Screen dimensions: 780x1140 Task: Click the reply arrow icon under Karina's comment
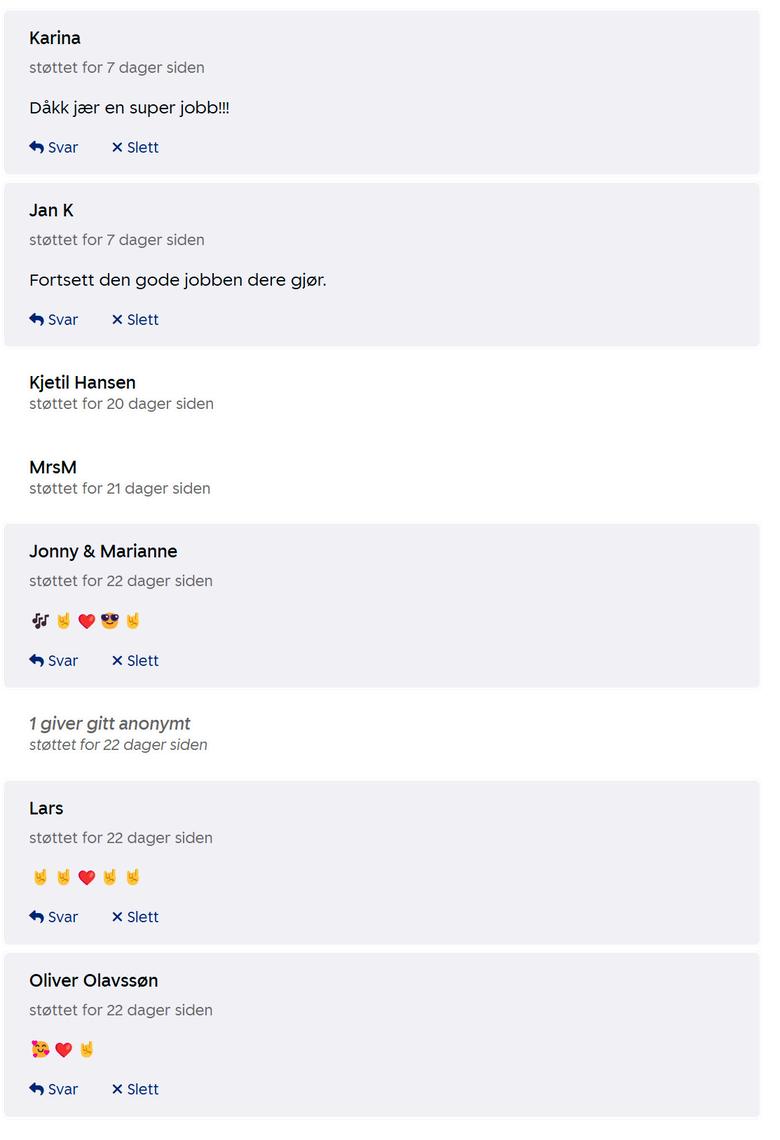pos(37,148)
